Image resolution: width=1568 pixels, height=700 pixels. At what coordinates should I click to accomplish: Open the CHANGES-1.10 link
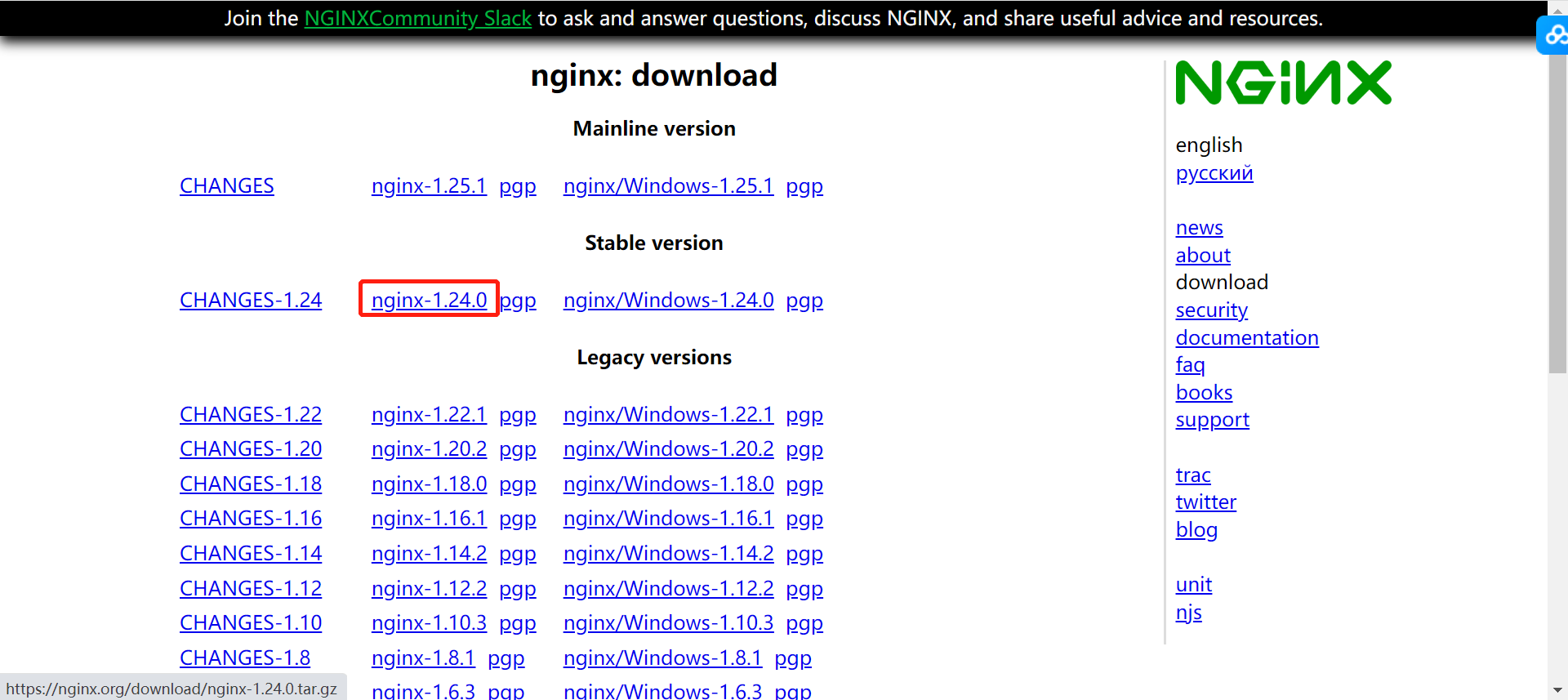251,623
